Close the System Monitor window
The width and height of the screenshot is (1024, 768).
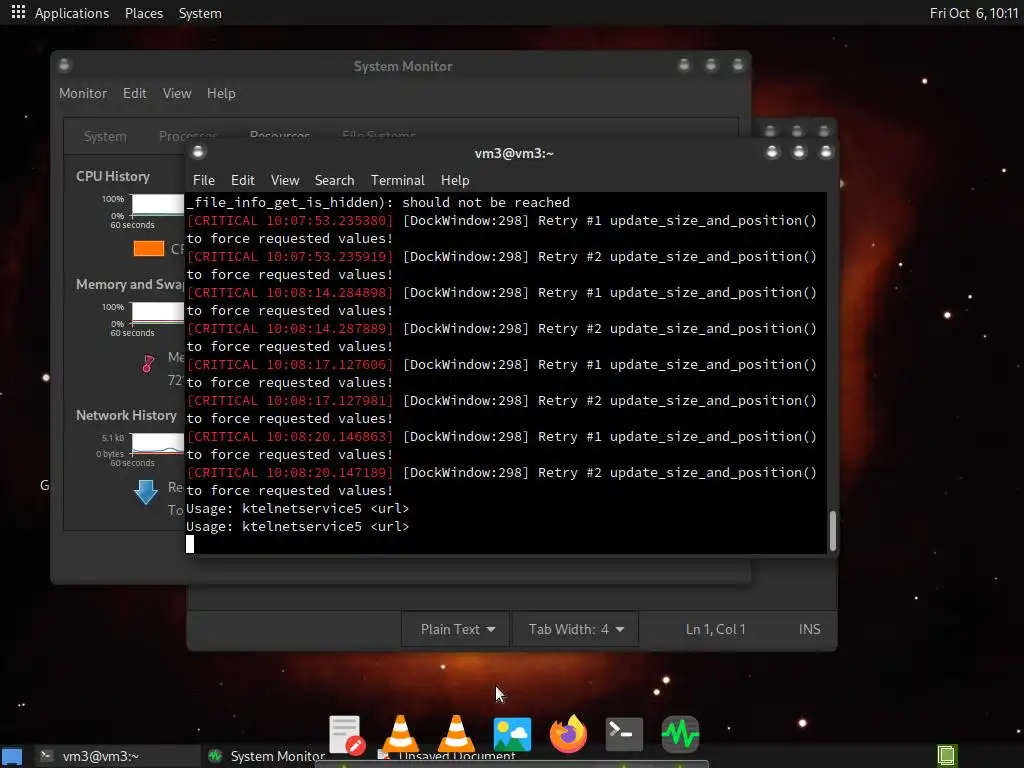click(737, 65)
